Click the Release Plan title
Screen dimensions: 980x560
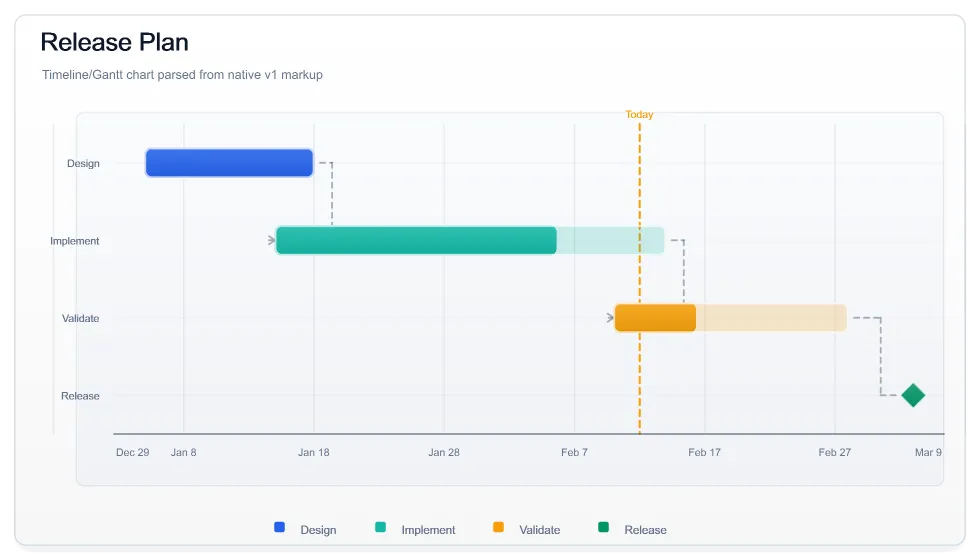click(114, 42)
